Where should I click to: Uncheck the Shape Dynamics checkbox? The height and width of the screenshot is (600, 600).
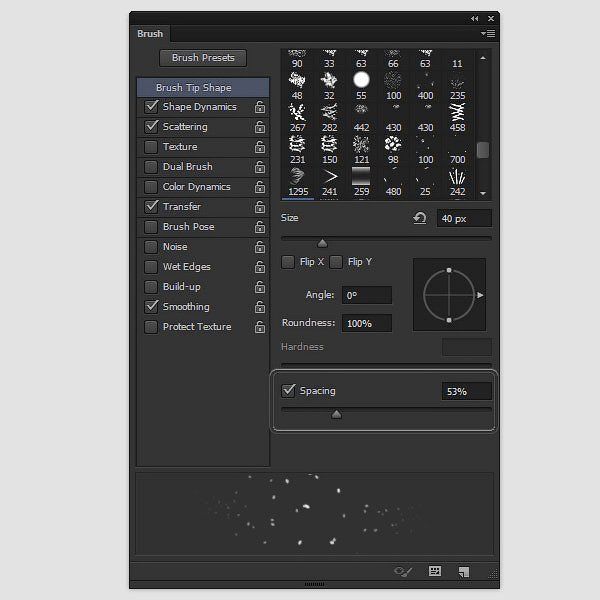(151, 107)
